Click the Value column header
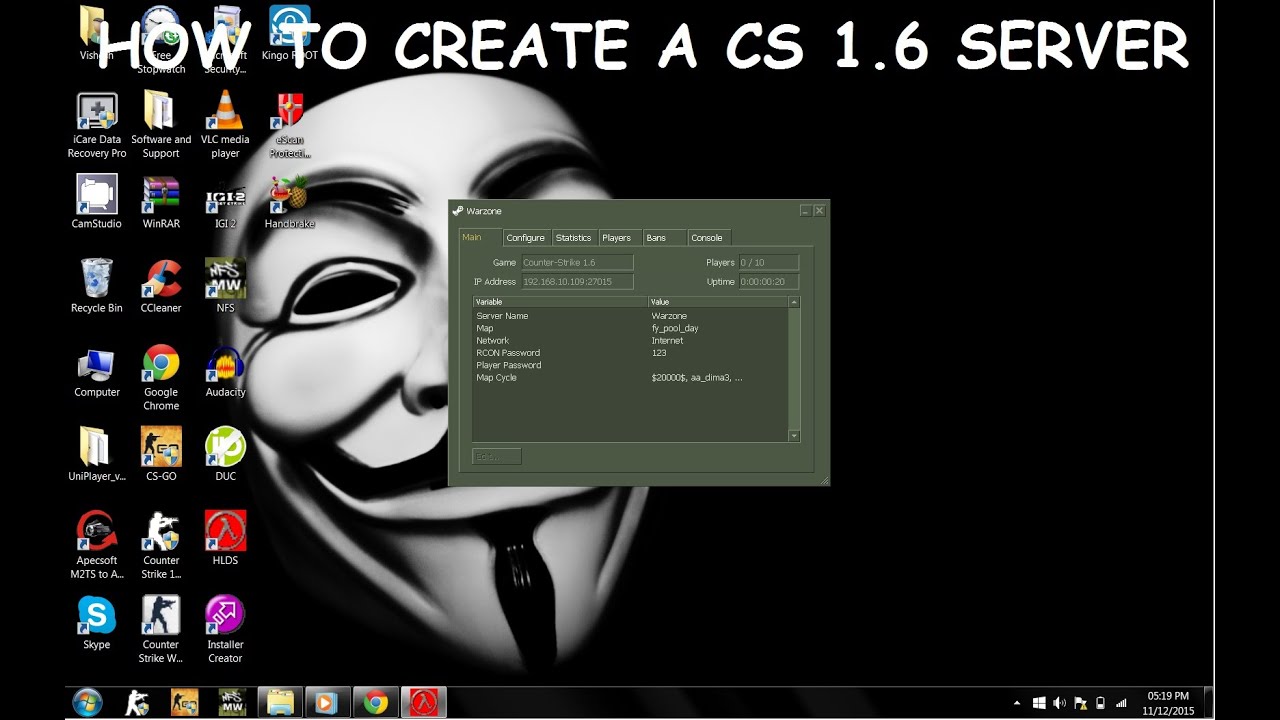This screenshot has height=720, width=1280. tap(718, 301)
